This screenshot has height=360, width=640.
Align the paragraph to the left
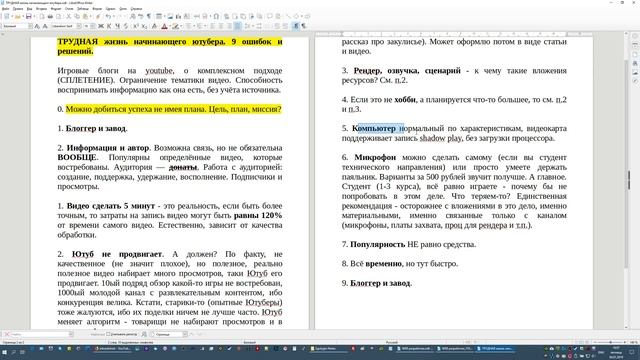pyautogui.click(x=212, y=26)
